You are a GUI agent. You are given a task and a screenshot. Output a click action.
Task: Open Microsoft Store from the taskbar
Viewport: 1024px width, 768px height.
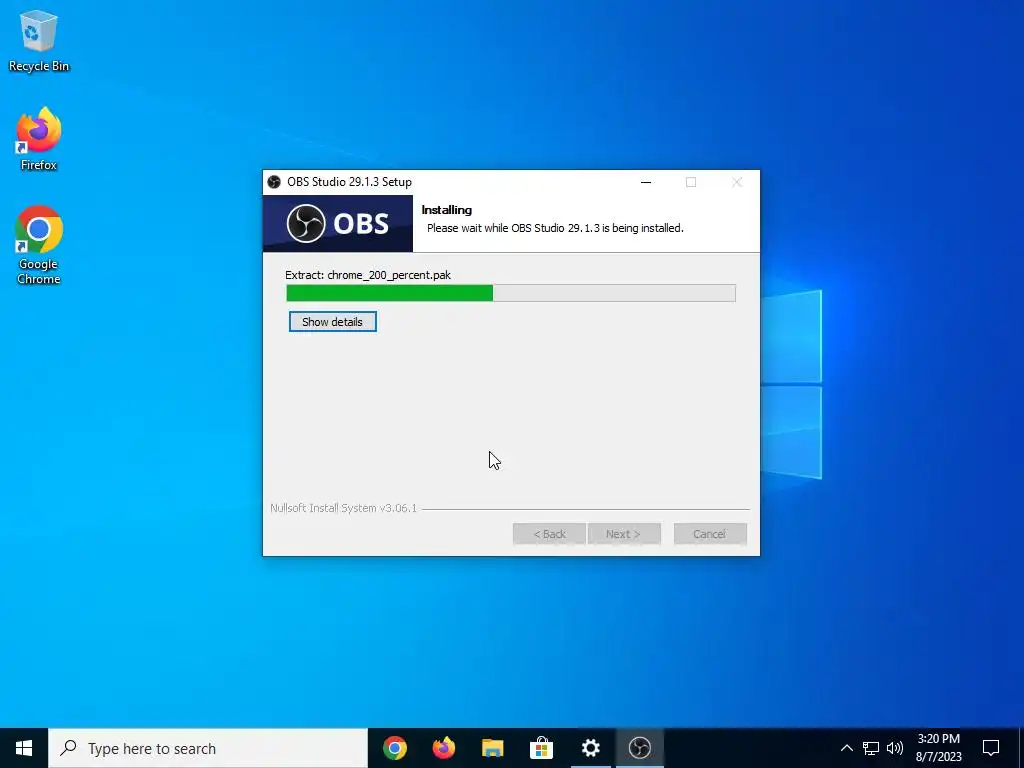(x=541, y=748)
